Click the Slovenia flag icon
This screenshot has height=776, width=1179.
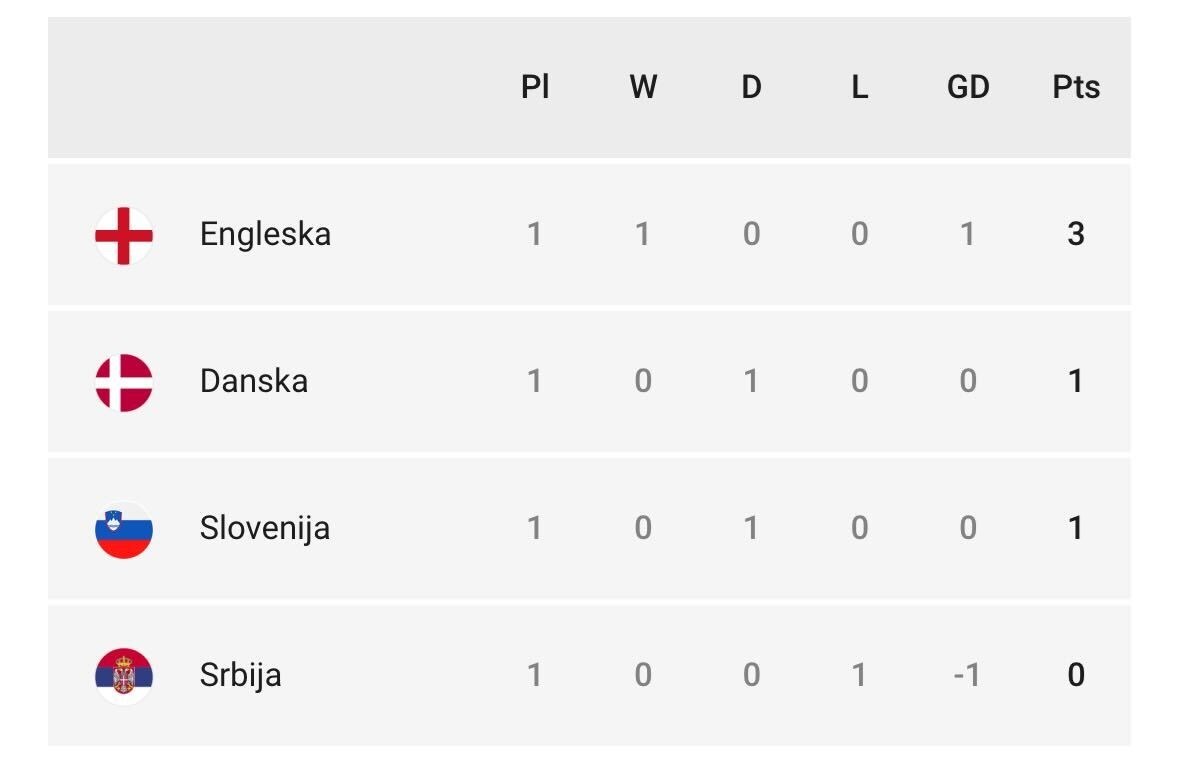tap(124, 529)
